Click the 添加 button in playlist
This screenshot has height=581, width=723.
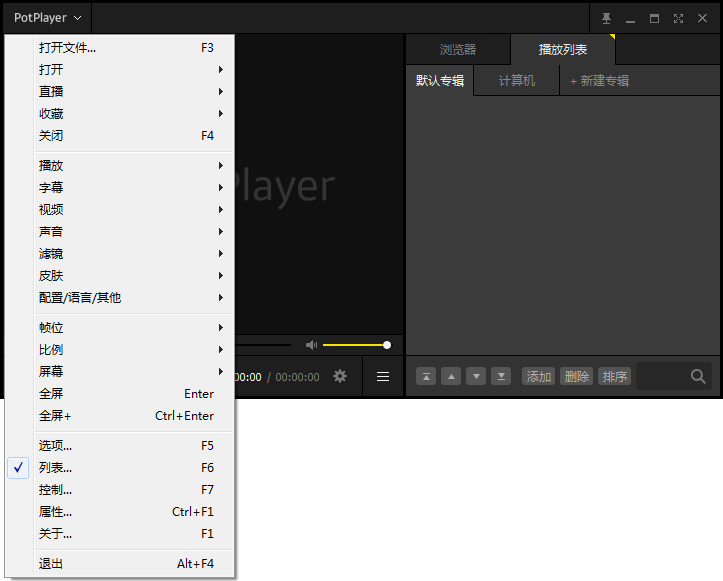[539, 377]
